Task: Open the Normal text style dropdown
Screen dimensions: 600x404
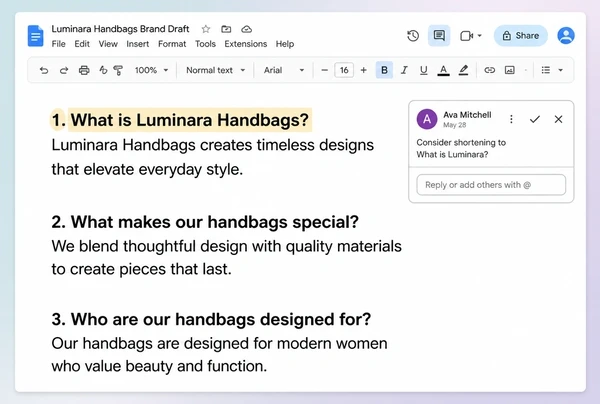Action: coord(215,70)
